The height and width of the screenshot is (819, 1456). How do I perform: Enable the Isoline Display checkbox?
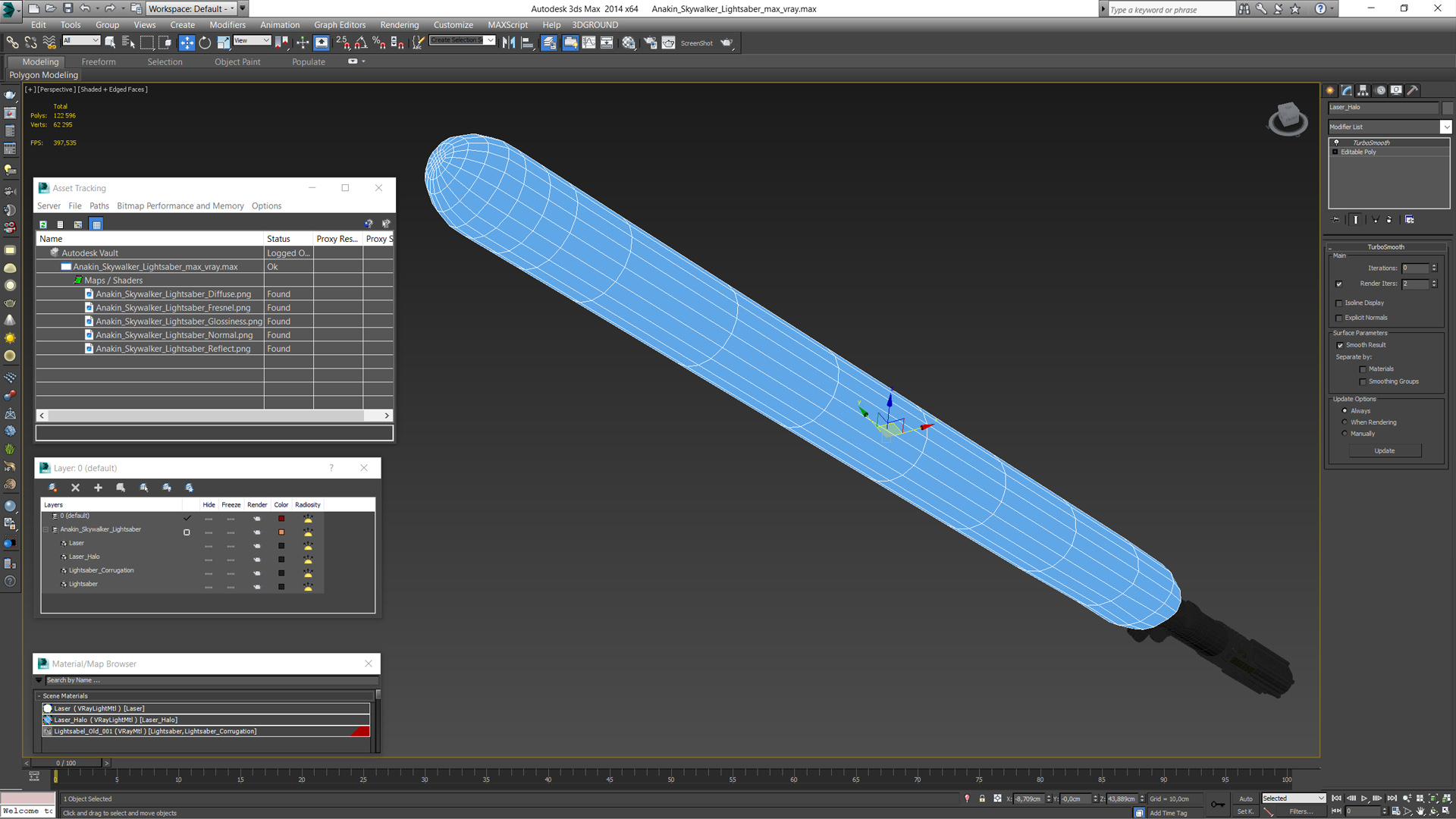tap(1339, 303)
